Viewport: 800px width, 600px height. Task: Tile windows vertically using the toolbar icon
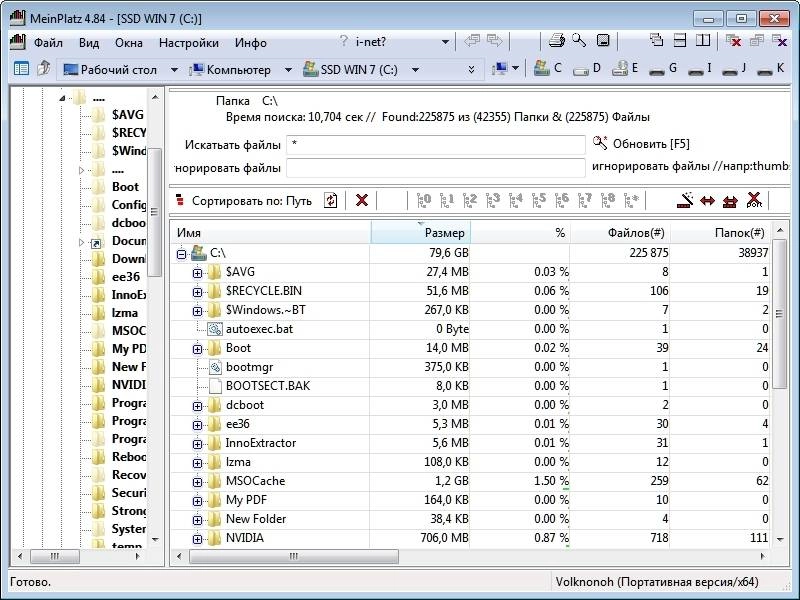pyautogui.click(x=703, y=40)
